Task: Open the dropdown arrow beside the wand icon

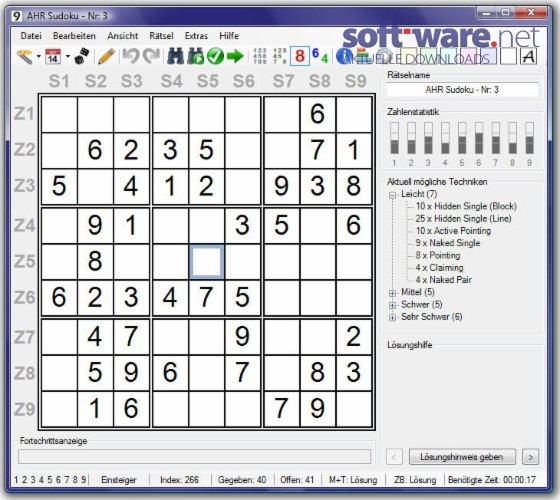Action: pos(38,56)
